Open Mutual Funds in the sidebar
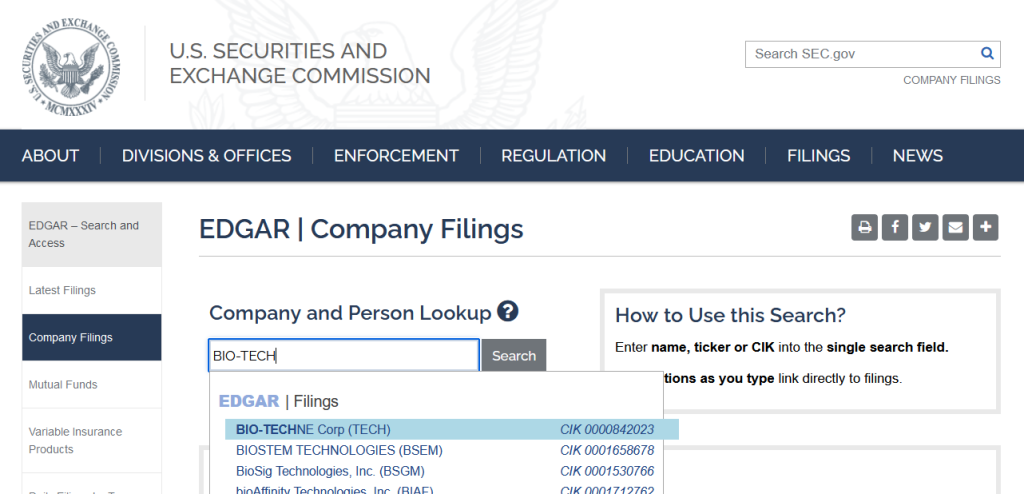Screen dimensions: 1024x494 [x=92, y=384]
